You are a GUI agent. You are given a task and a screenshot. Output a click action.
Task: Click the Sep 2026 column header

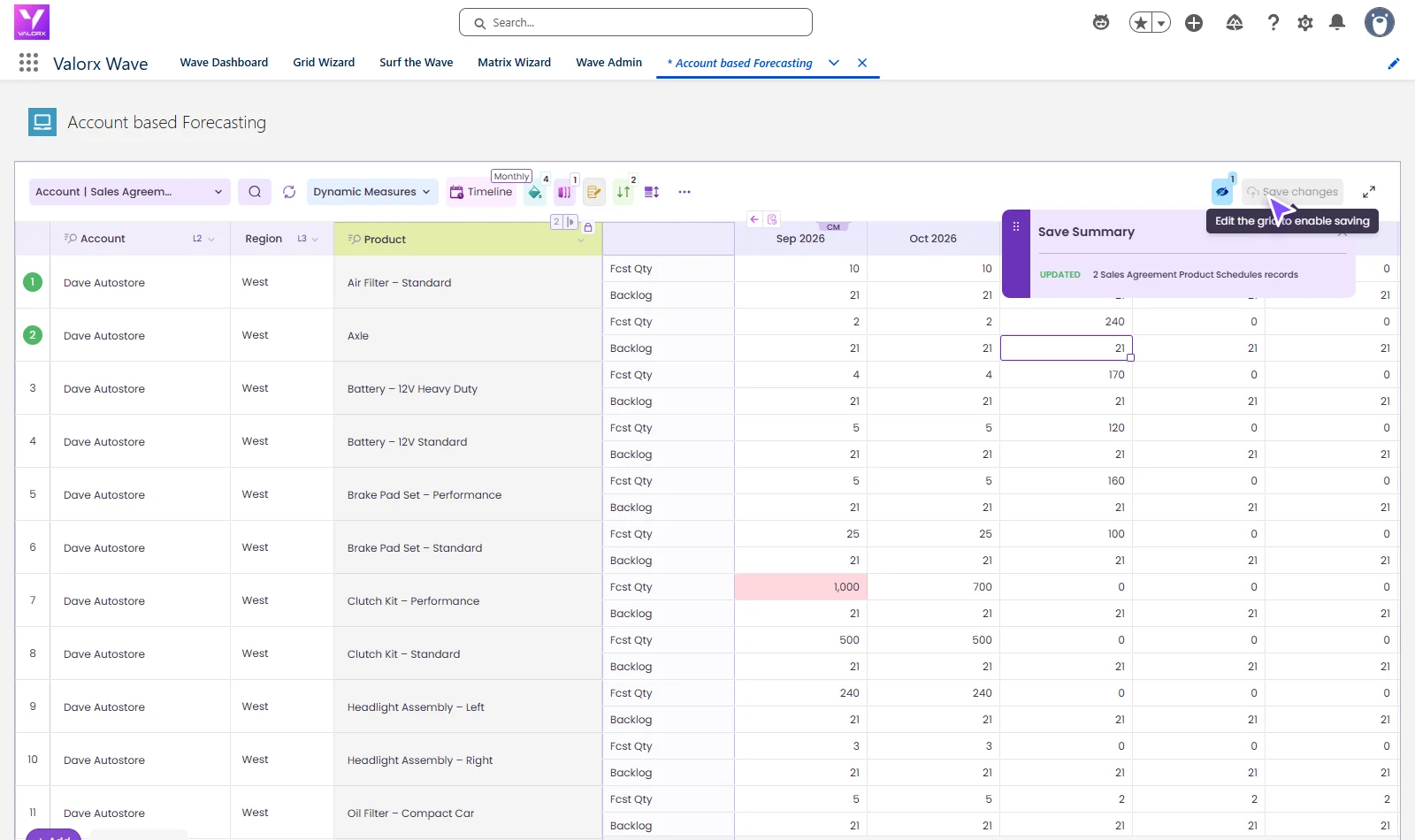click(x=800, y=239)
